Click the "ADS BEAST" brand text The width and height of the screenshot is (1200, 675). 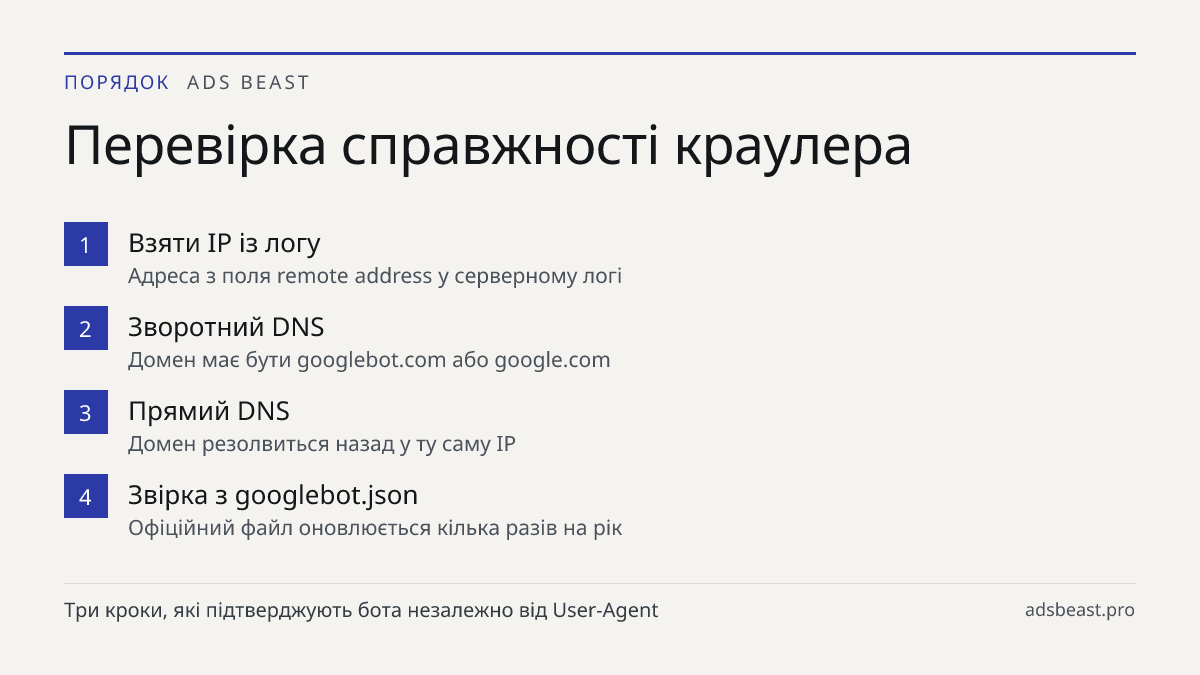pos(249,82)
